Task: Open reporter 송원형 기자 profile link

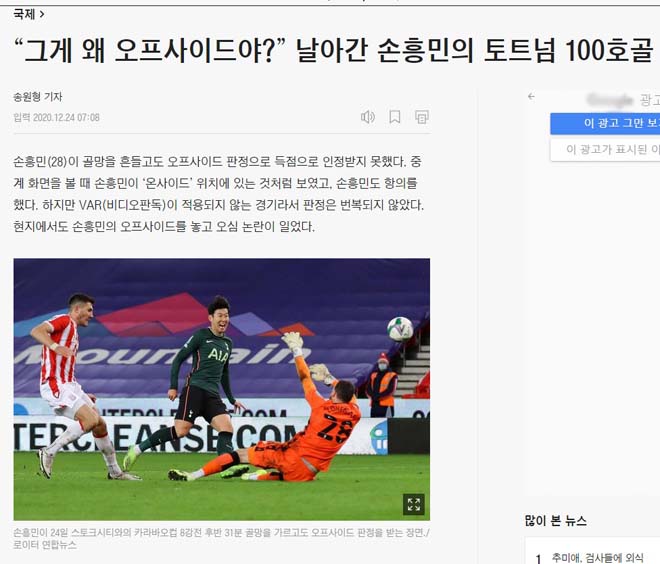Action: tap(37, 97)
